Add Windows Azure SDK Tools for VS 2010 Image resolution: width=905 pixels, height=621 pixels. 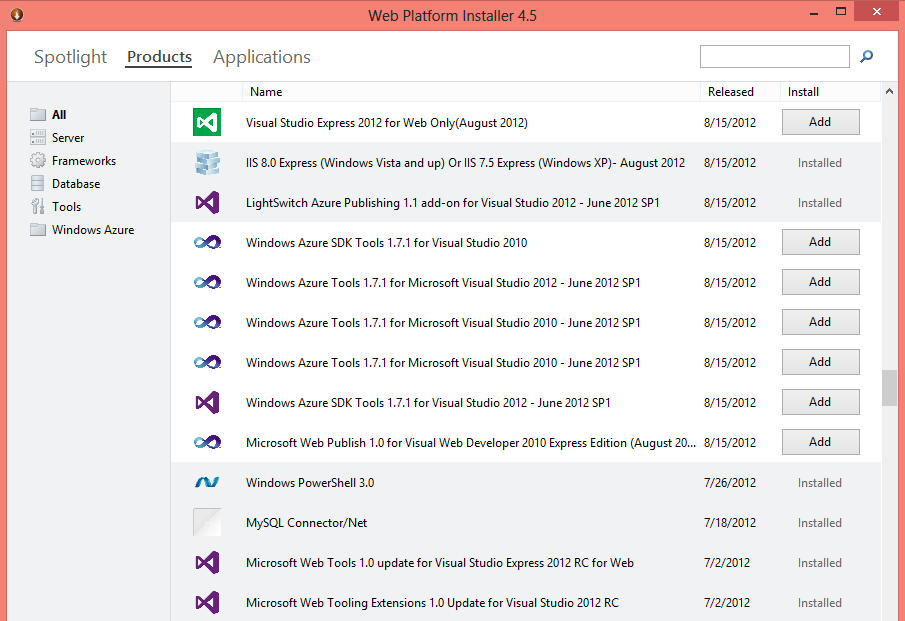point(820,242)
